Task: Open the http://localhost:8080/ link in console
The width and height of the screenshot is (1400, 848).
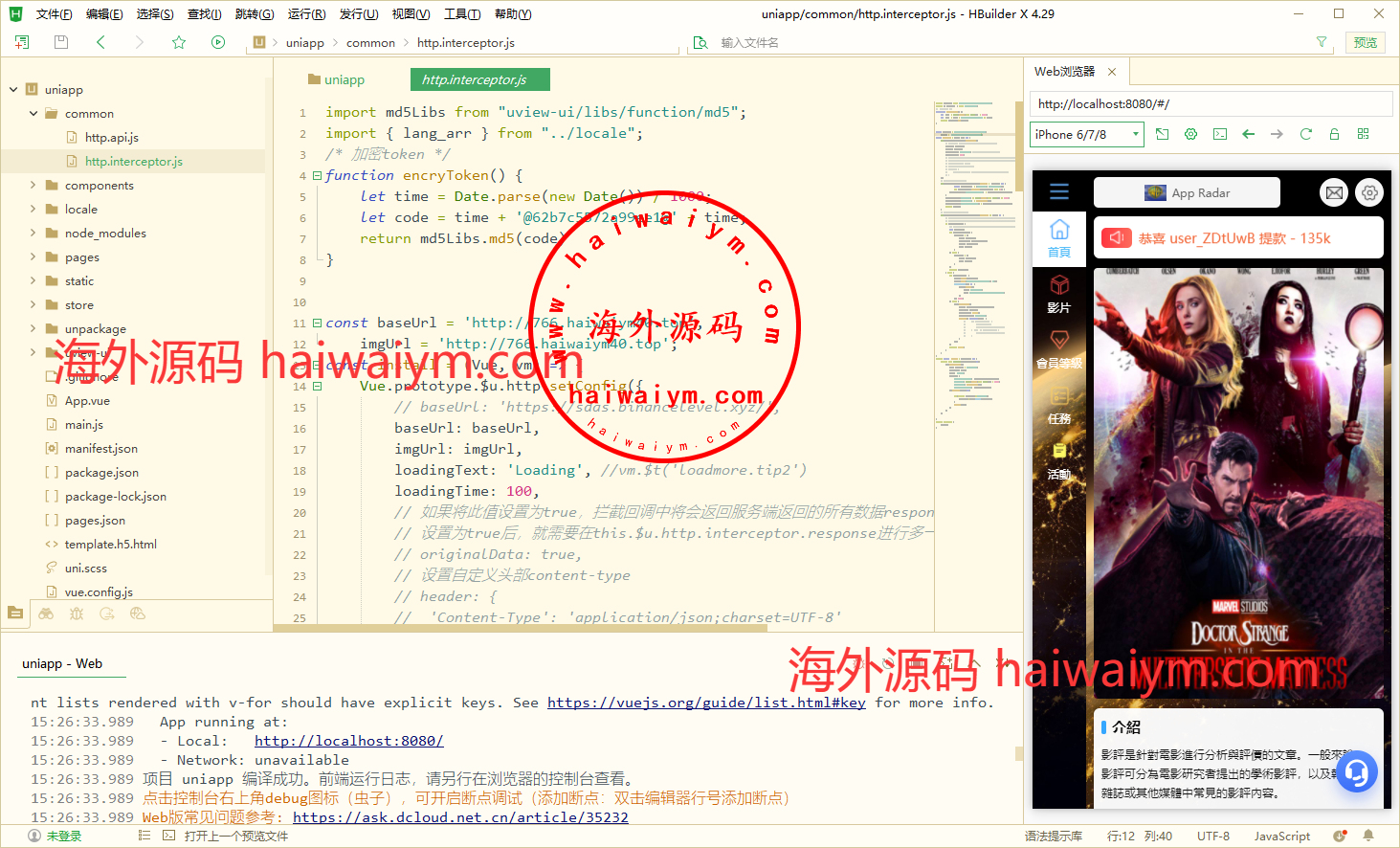Action: 349,741
